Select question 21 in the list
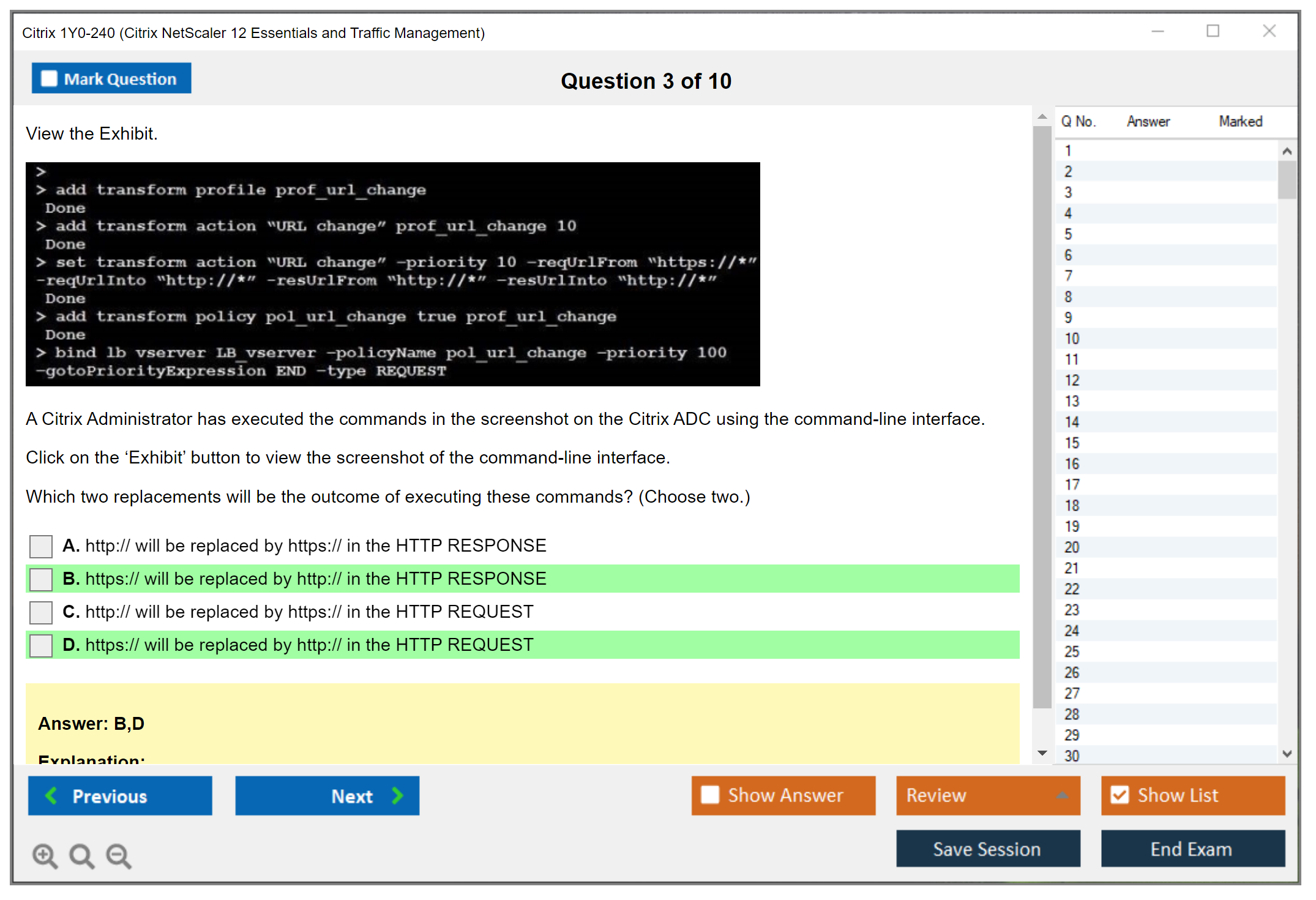Screen dimensions: 1316x900 pos(1072,568)
